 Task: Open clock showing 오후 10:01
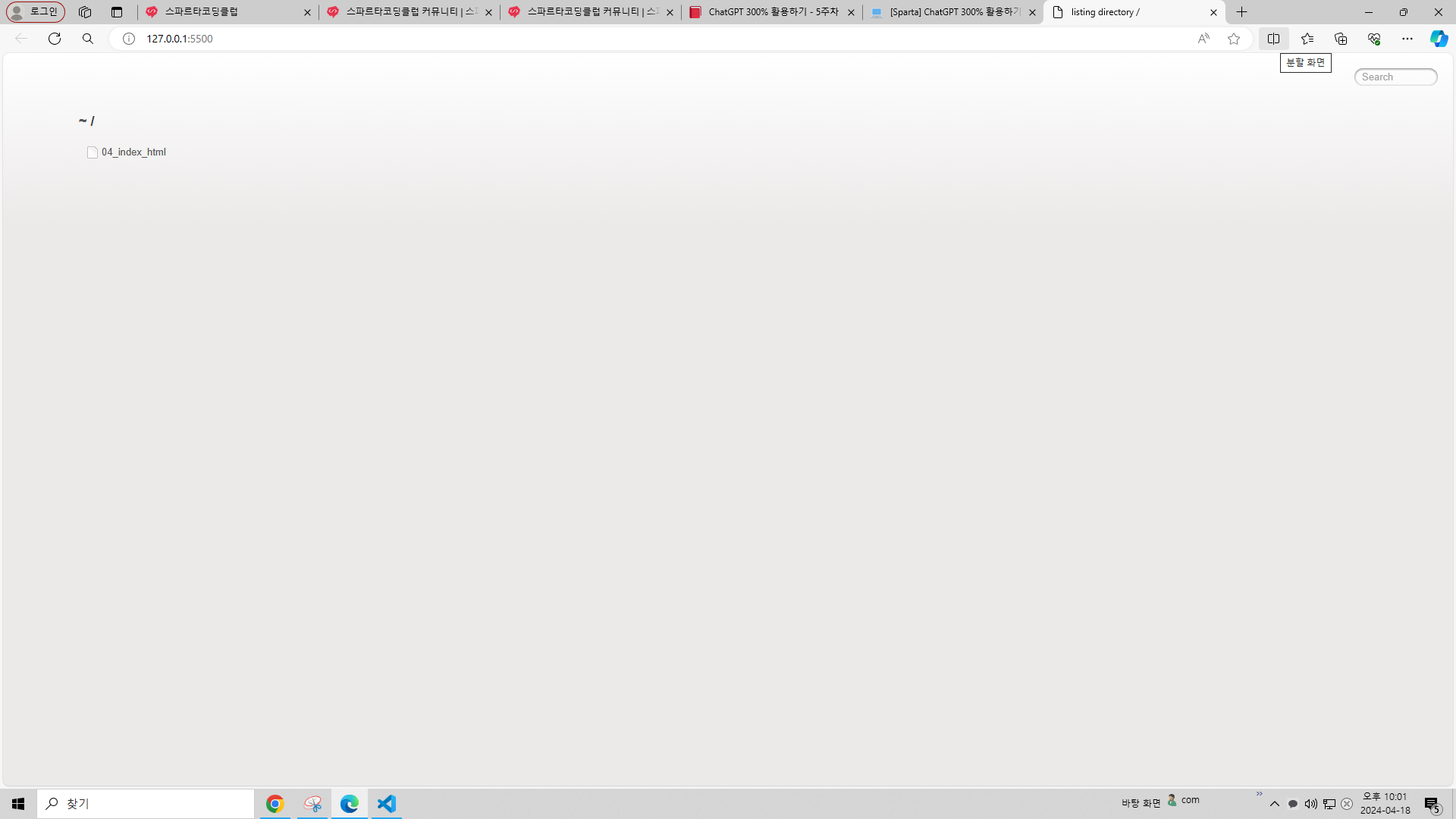[x=1385, y=804]
